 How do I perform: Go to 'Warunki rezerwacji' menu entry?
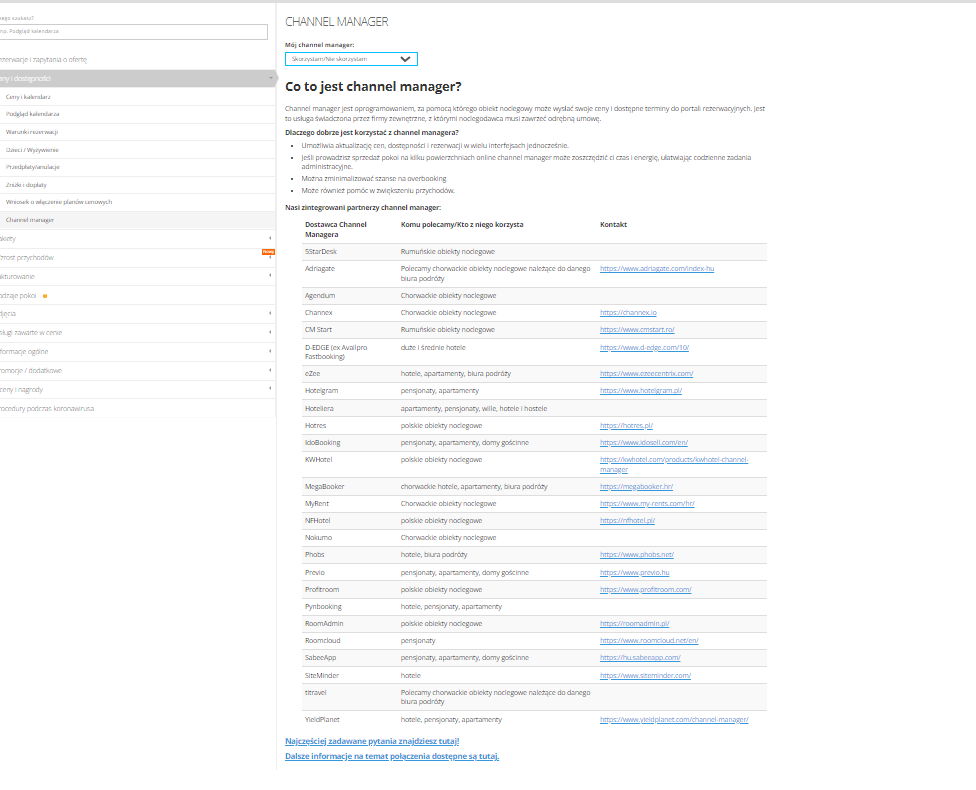coord(32,132)
